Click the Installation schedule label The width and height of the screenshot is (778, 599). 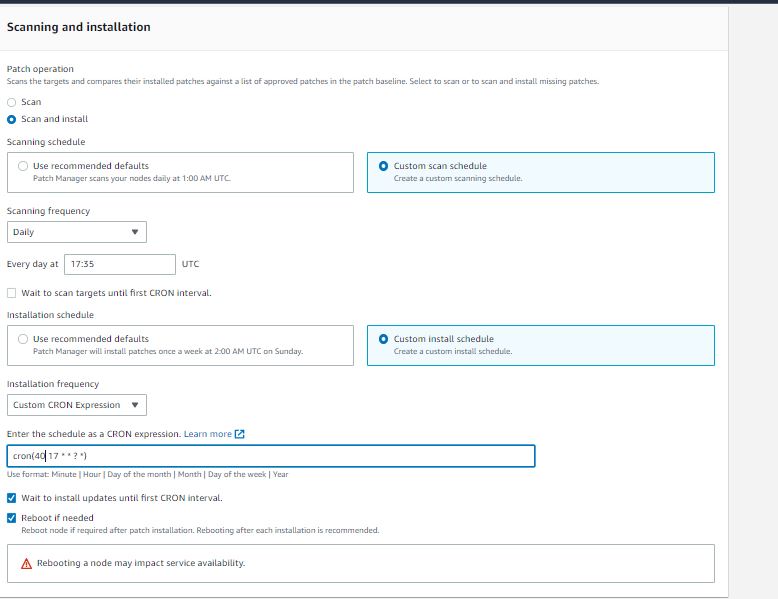(50, 315)
